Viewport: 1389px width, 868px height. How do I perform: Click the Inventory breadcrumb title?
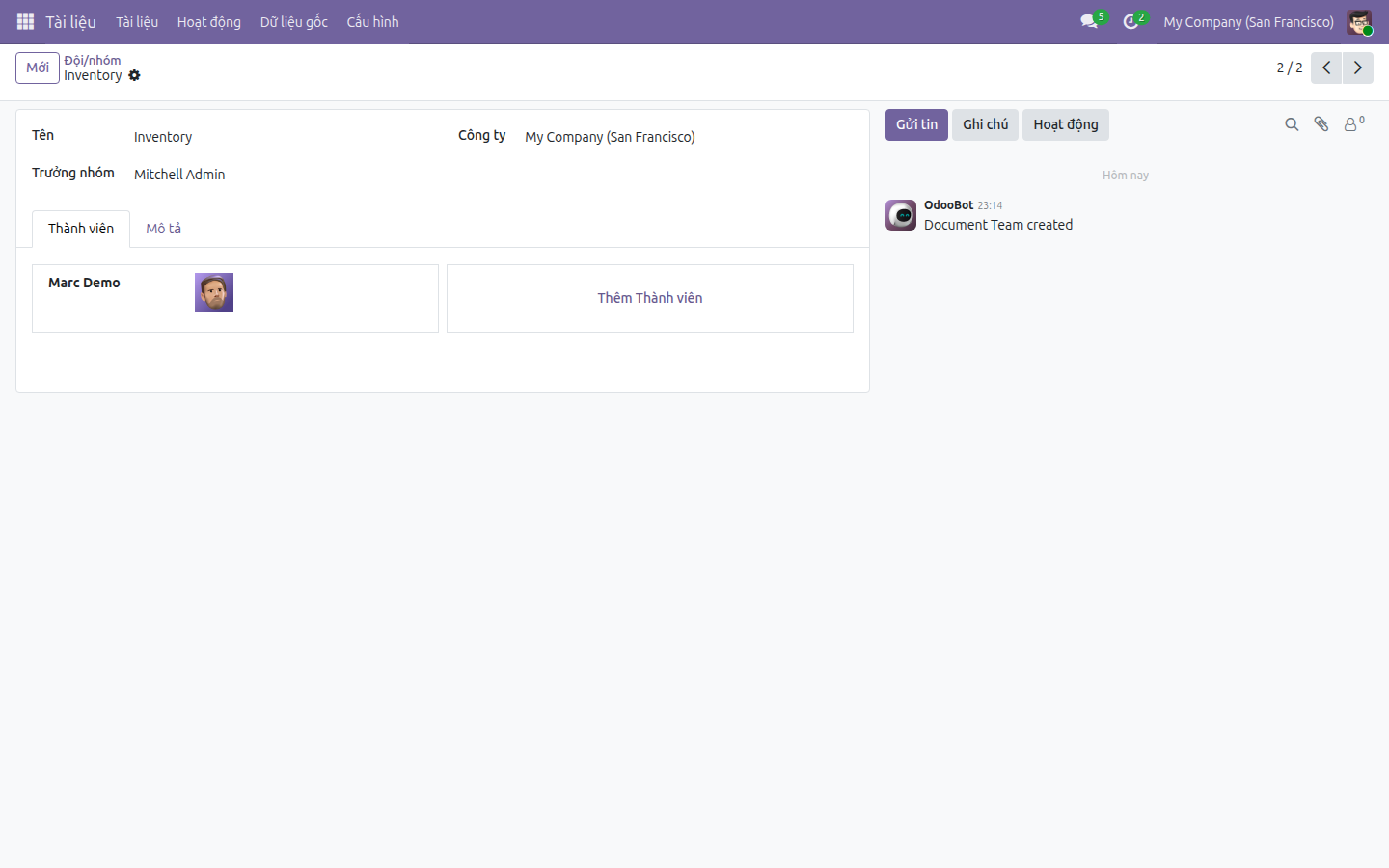93,75
